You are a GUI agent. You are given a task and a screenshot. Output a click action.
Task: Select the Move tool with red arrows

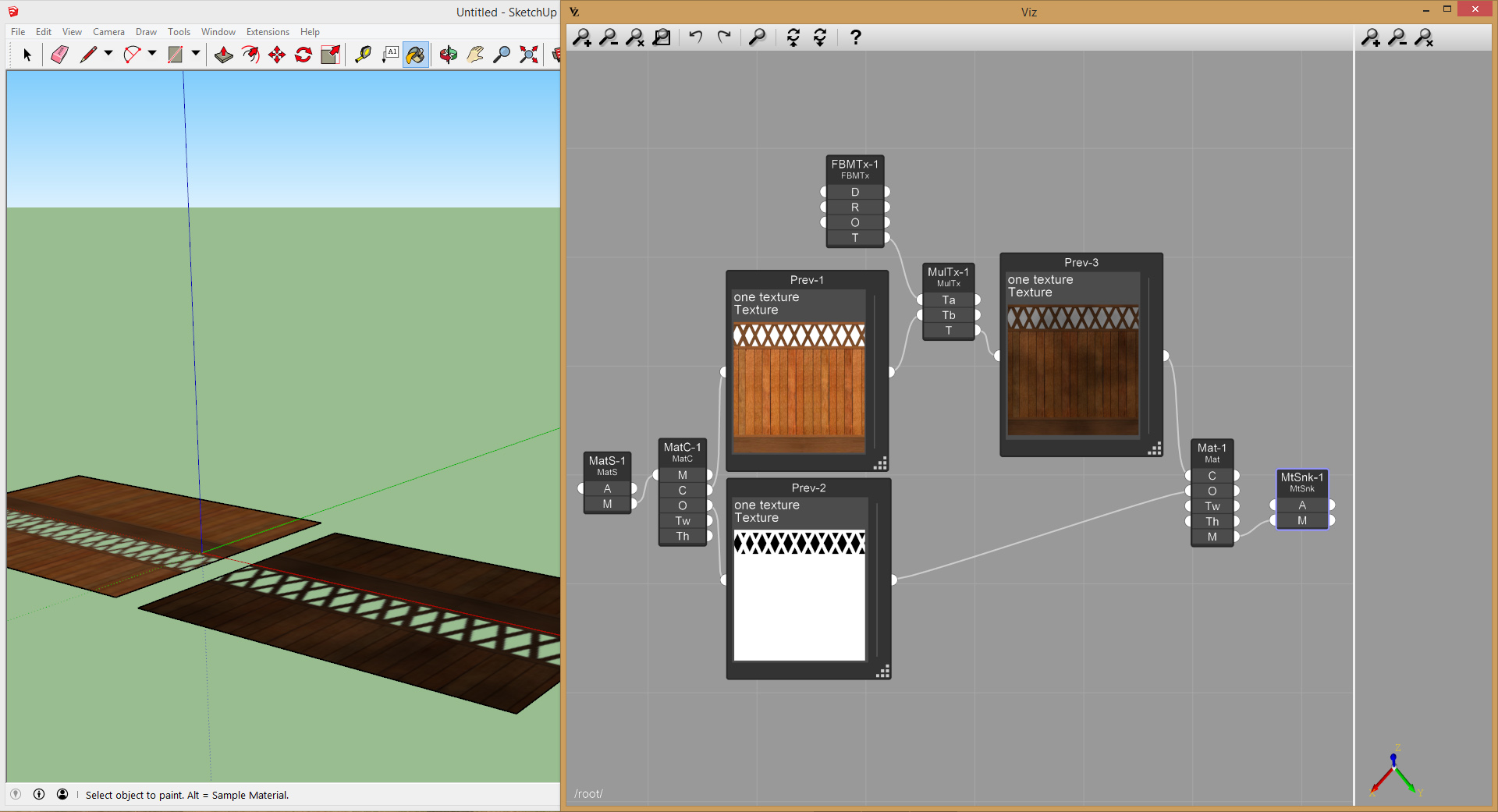tap(277, 55)
